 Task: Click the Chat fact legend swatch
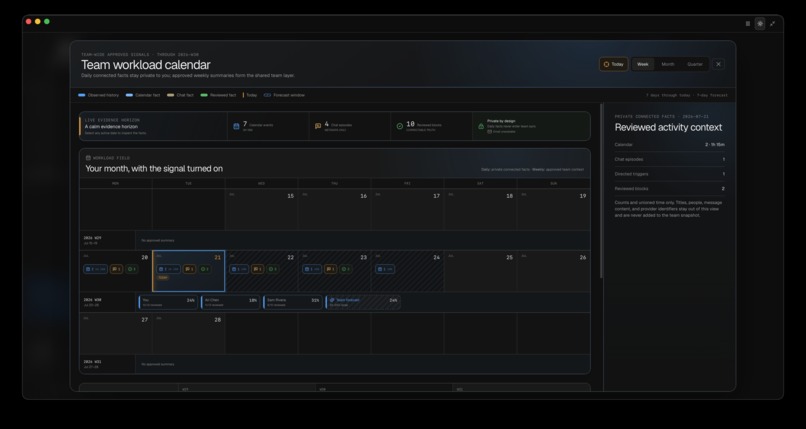point(170,95)
